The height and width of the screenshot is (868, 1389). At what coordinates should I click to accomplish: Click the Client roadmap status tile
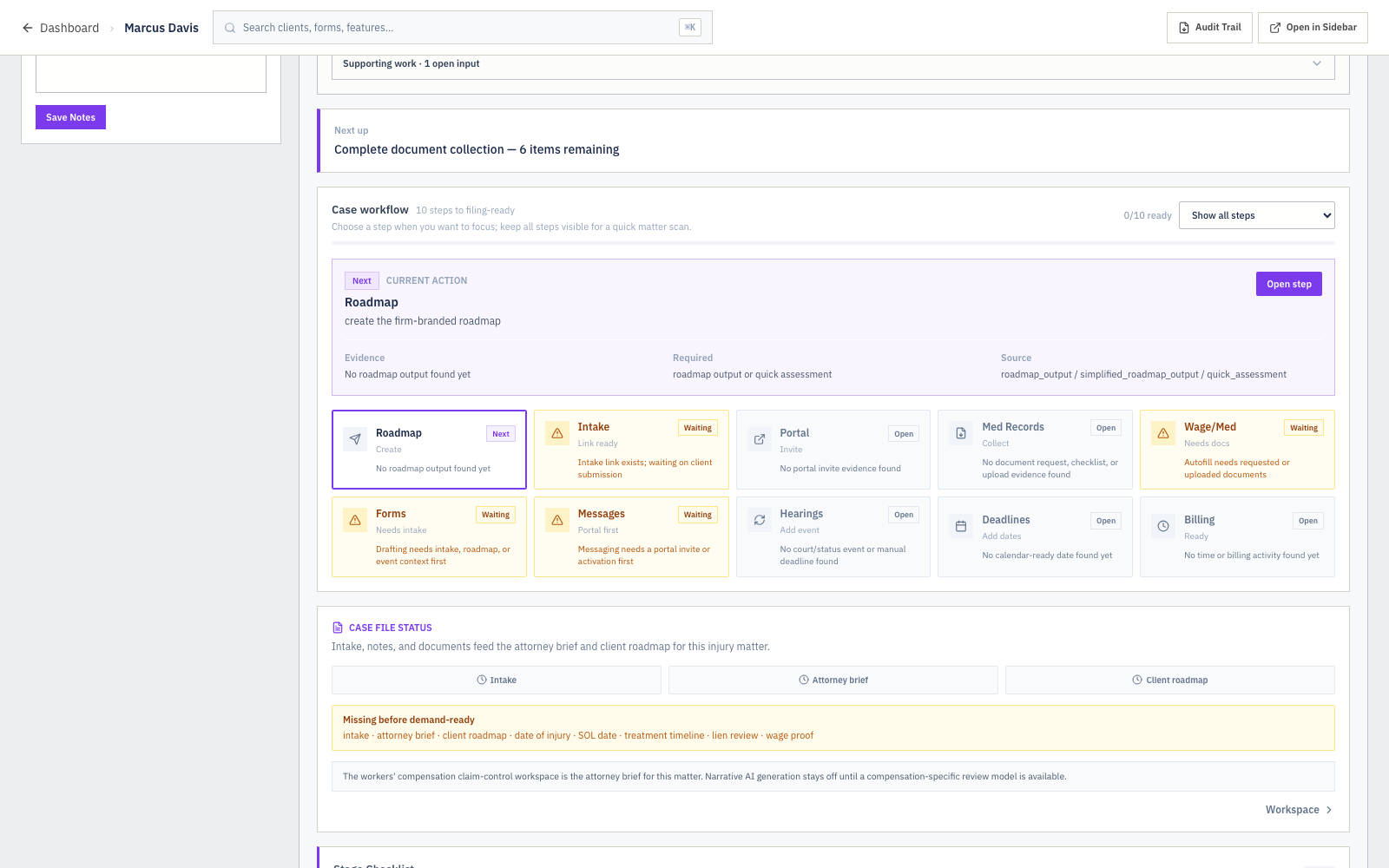[x=1170, y=680]
